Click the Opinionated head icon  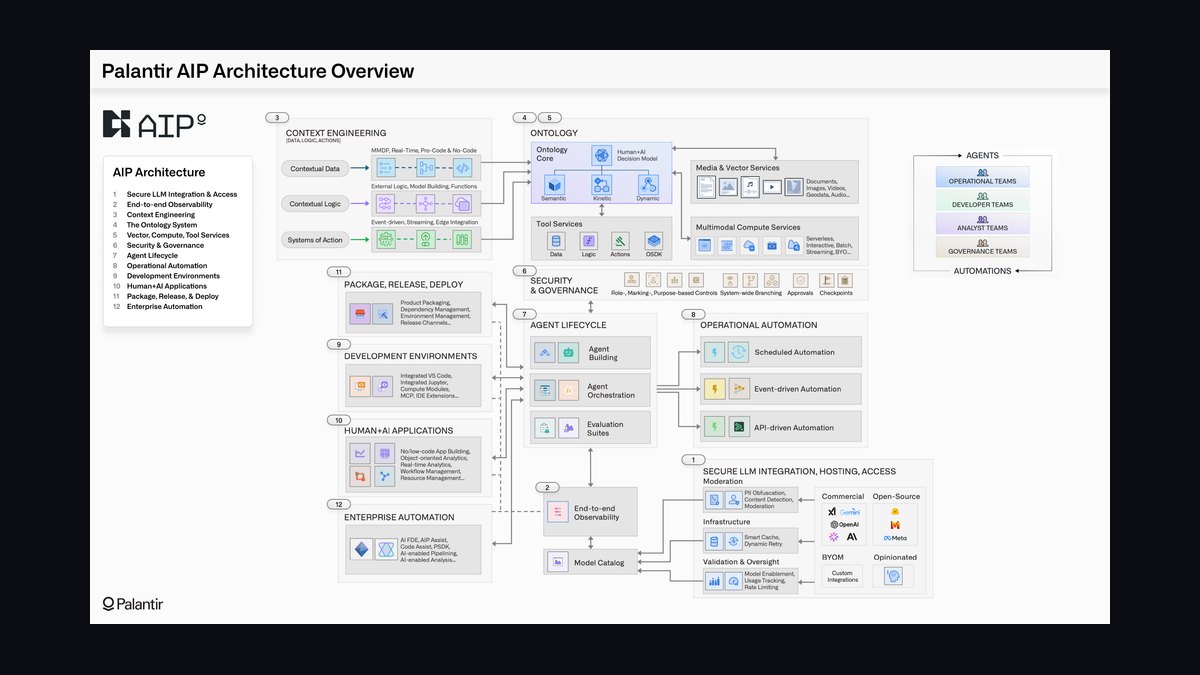[894, 576]
